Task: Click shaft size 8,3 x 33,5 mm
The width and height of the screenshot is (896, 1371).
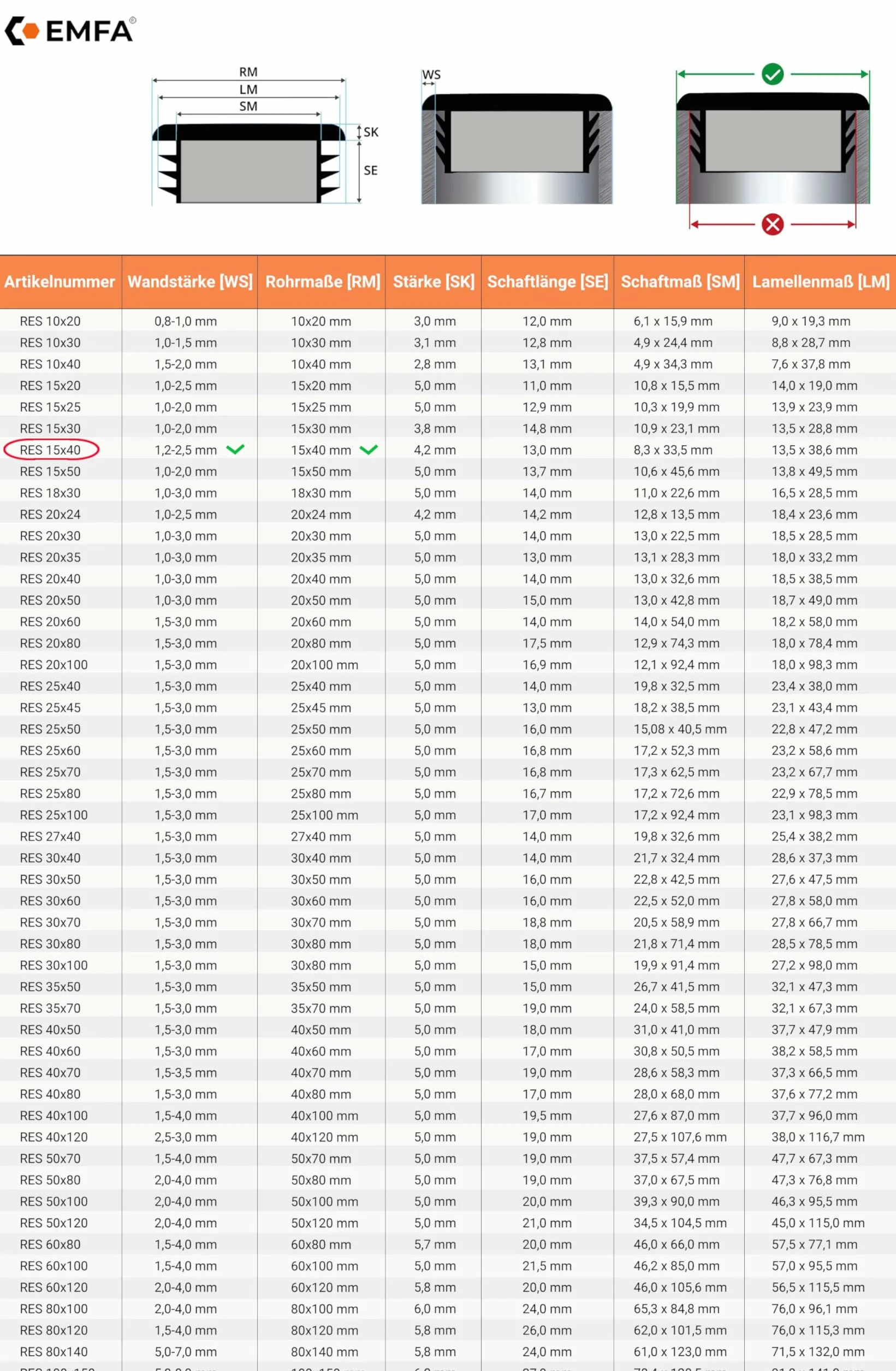Action: (673, 450)
